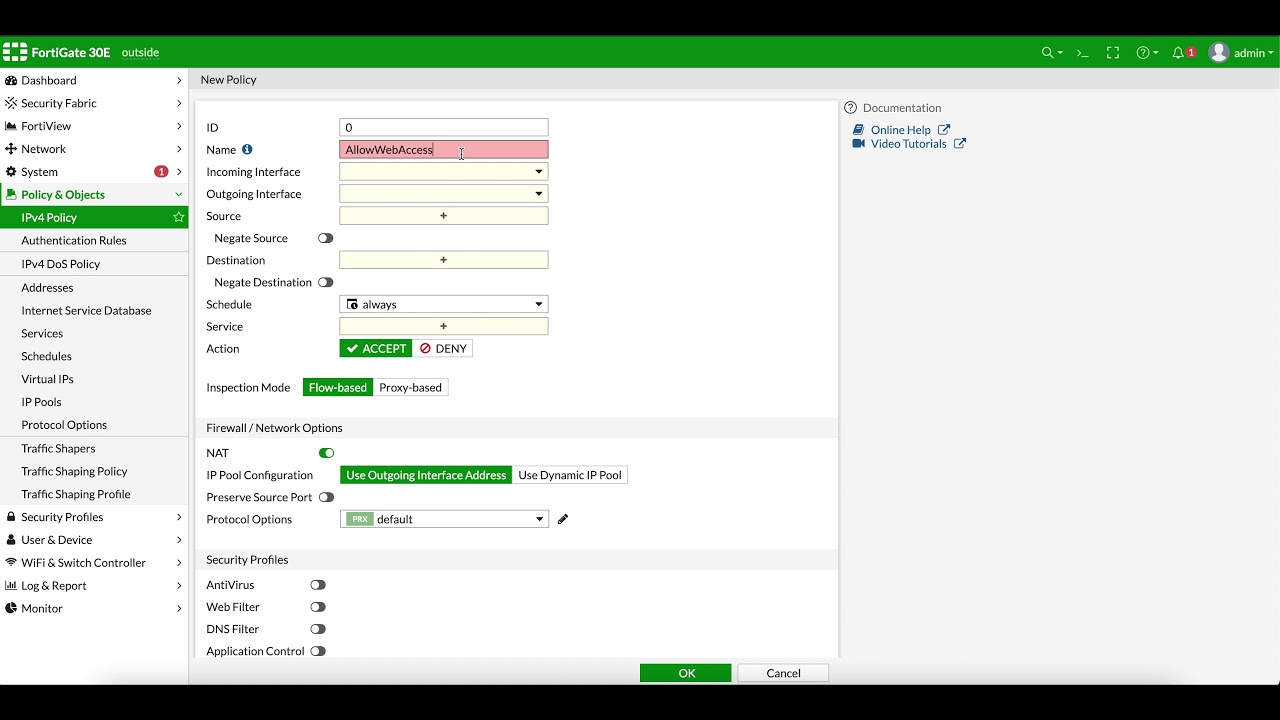Enable the AntiVirus toggle
Image resolution: width=1280 pixels, height=720 pixels.
[x=318, y=585]
